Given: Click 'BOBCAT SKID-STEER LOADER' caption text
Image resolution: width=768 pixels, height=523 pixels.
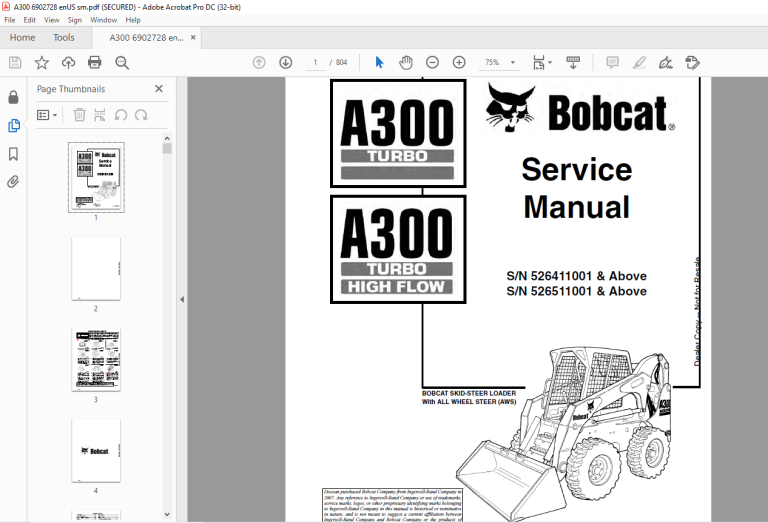Looking at the screenshot, I should [x=469, y=393].
